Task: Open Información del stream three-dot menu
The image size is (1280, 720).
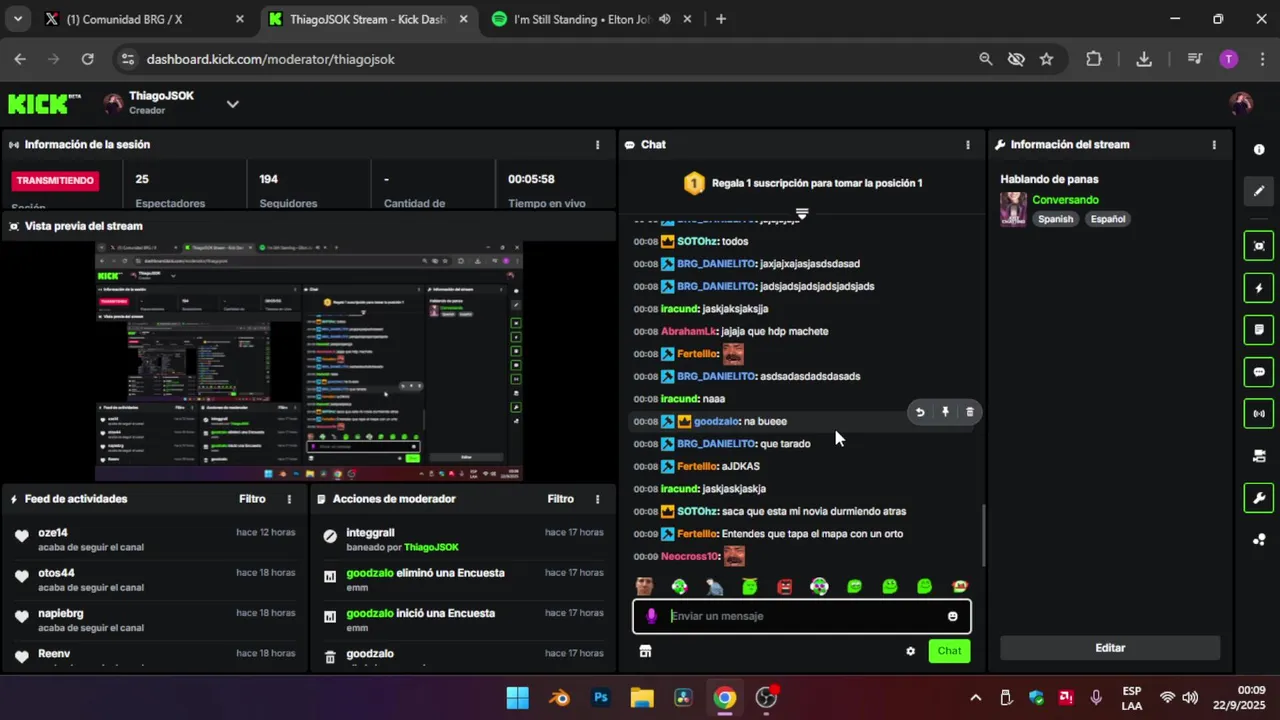Action: [x=1214, y=145]
